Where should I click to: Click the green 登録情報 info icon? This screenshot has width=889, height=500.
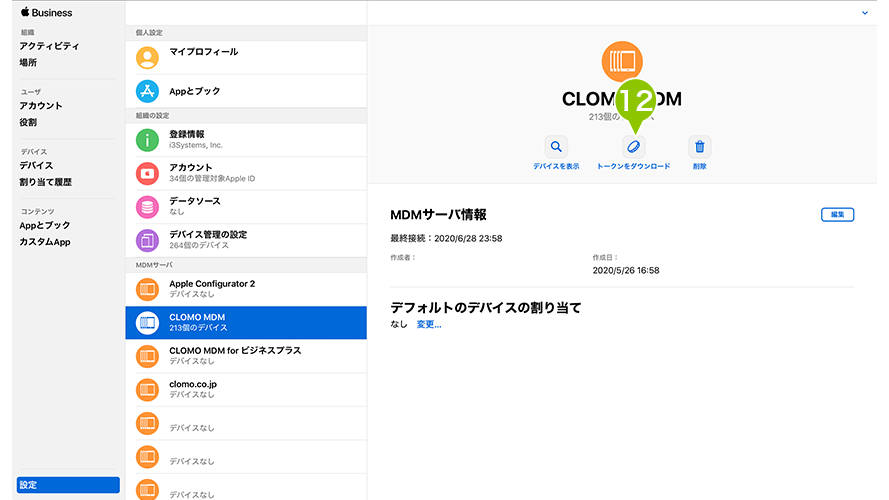[147, 139]
